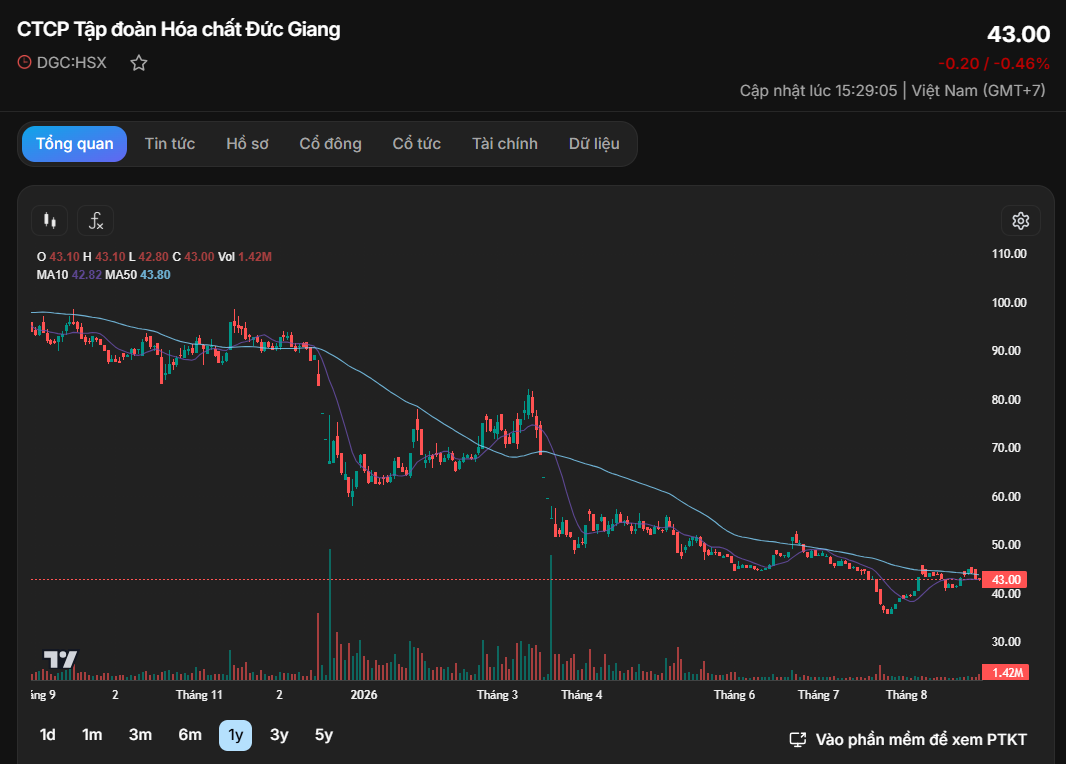1066x764 pixels.
Task: Choose the 3m time range
Action: [140, 735]
